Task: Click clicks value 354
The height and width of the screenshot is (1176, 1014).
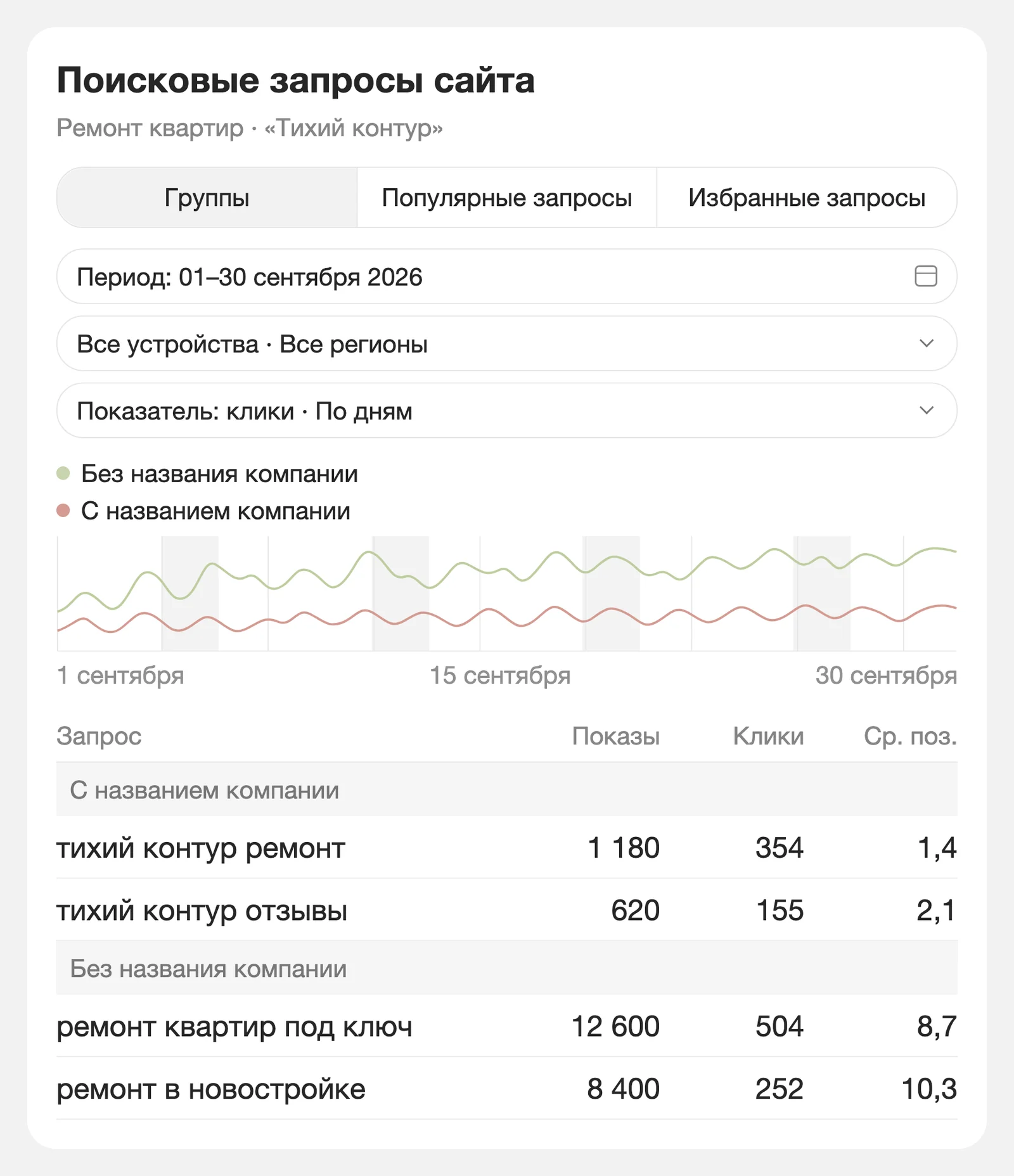Action: pyautogui.click(x=780, y=848)
